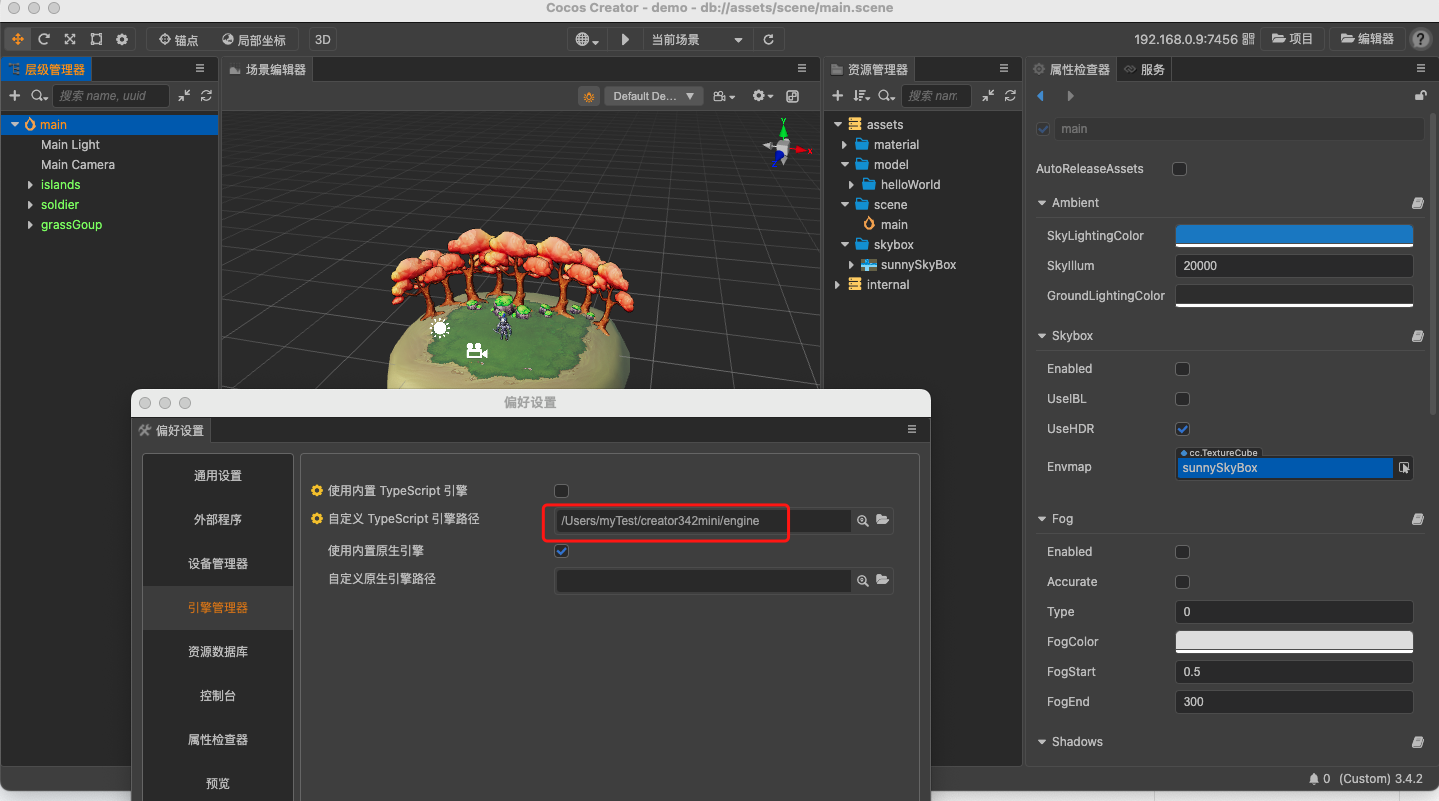The image size is (1439, 801).
Task: Open the FogColor color swatch
Action: pos(1294,642)
